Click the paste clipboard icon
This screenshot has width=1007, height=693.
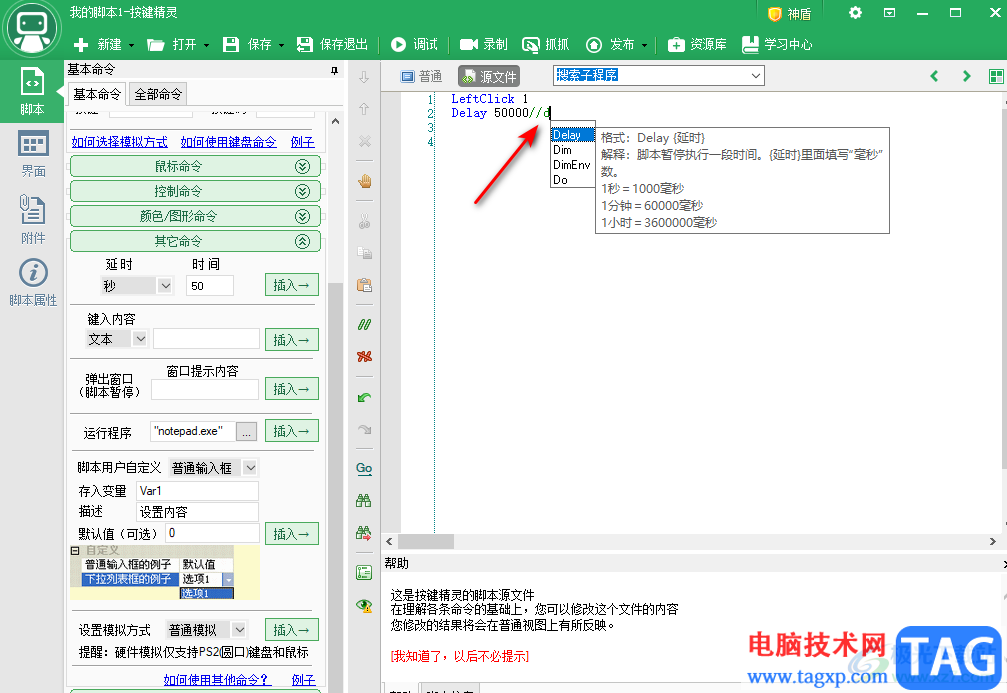(364, 285)
